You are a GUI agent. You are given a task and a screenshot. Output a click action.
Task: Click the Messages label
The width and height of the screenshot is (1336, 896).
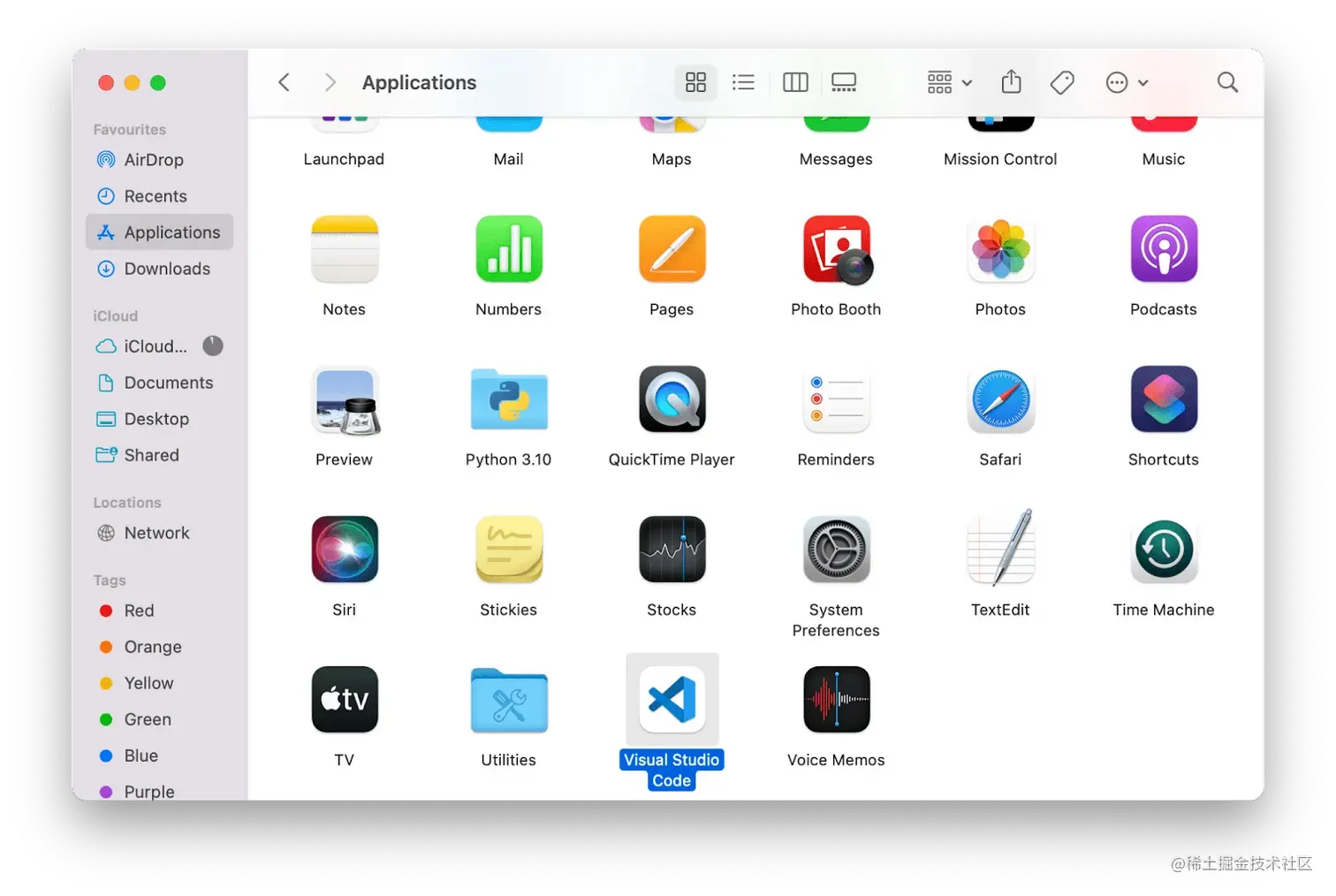(x=836, y=159)
